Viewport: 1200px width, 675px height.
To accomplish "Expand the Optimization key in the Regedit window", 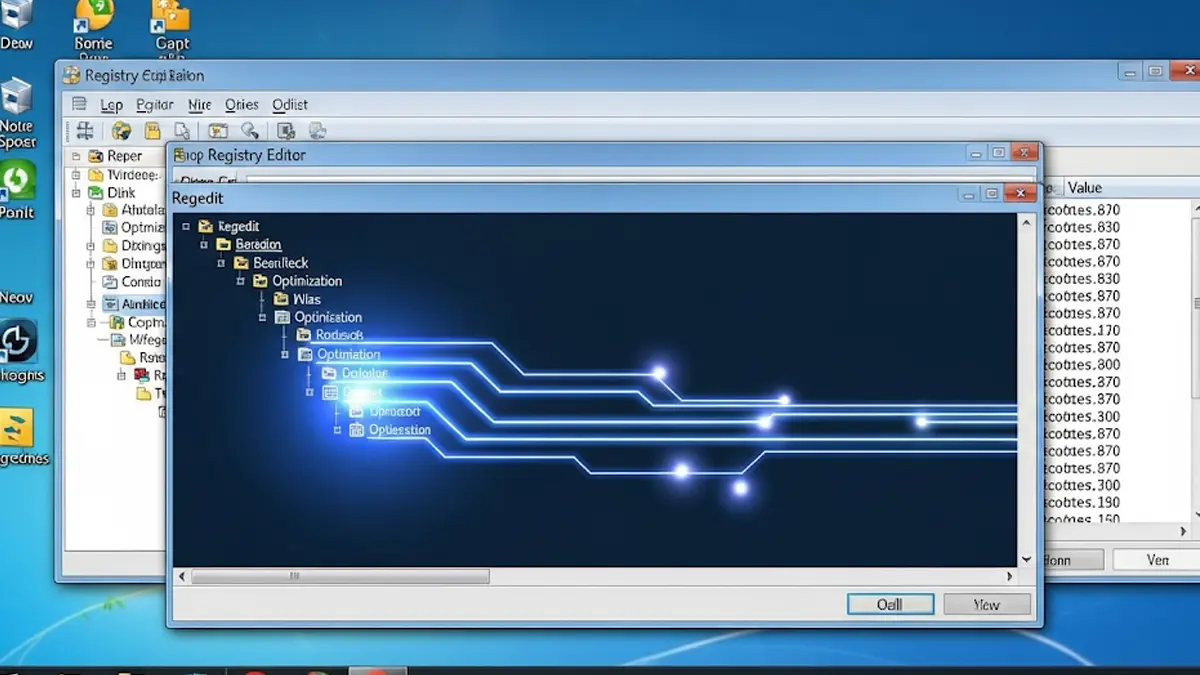I will pyautogui.click(x=240, y=281).
